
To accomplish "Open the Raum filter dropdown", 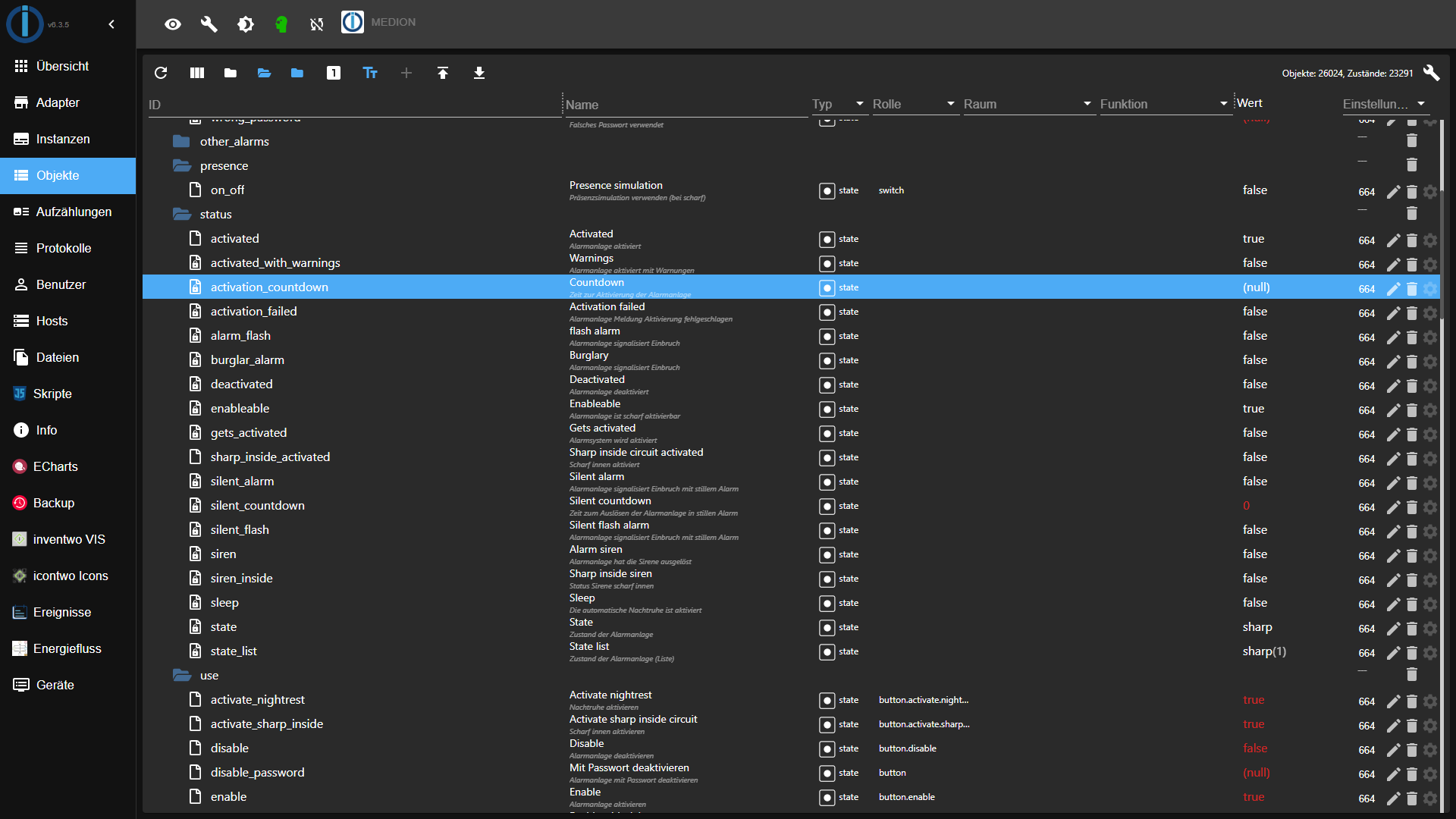I will (1028, 104).
